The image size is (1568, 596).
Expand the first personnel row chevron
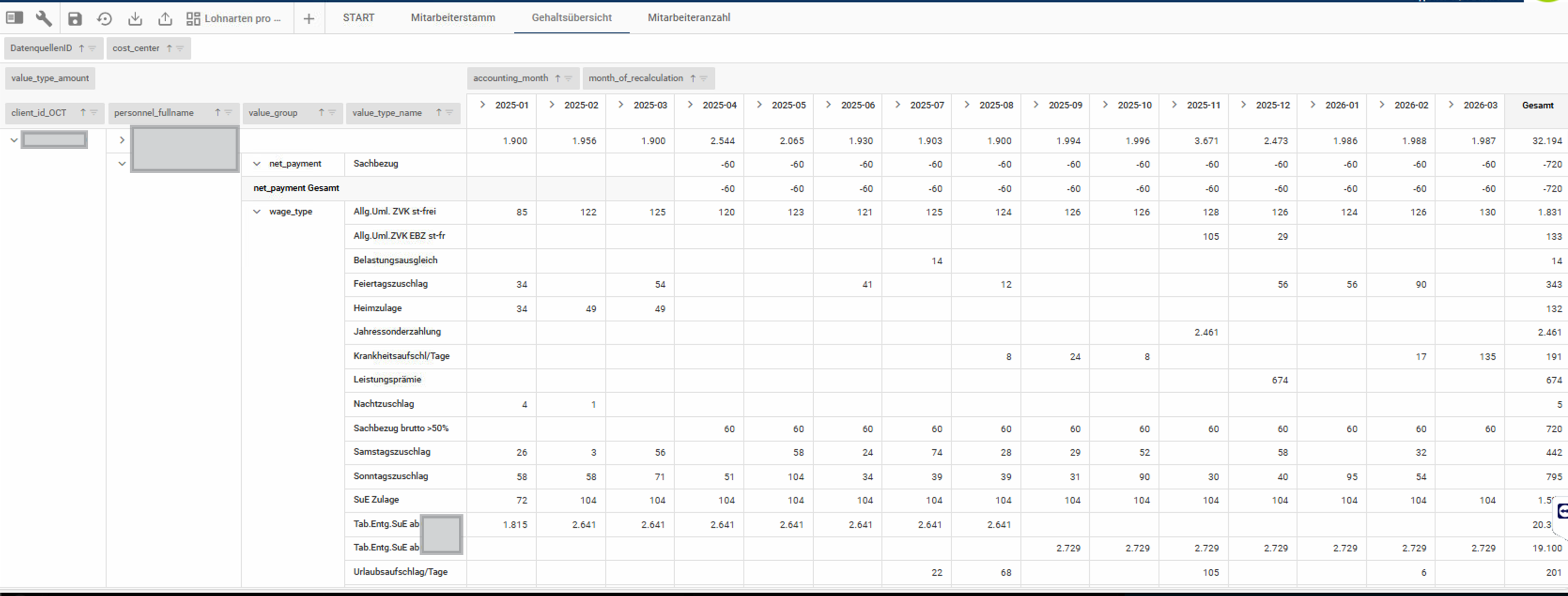tap(122, 140)
